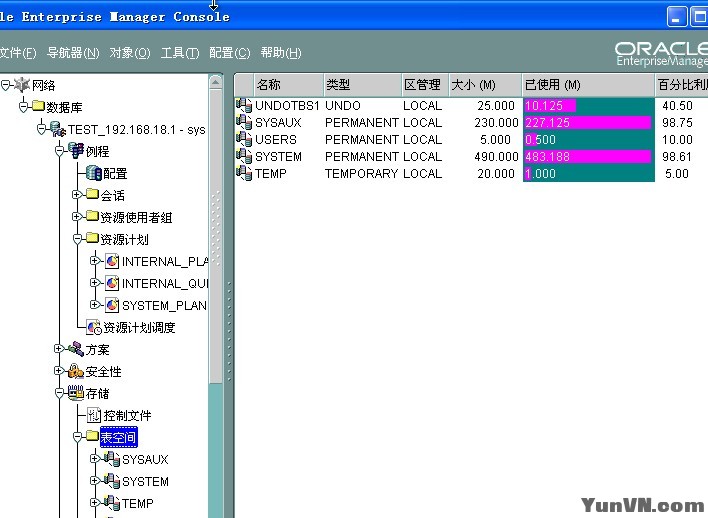Select the 控制文件 tree item label
Image resolution: width=708 pixels, height=518 pixels.
coord(127,415)
